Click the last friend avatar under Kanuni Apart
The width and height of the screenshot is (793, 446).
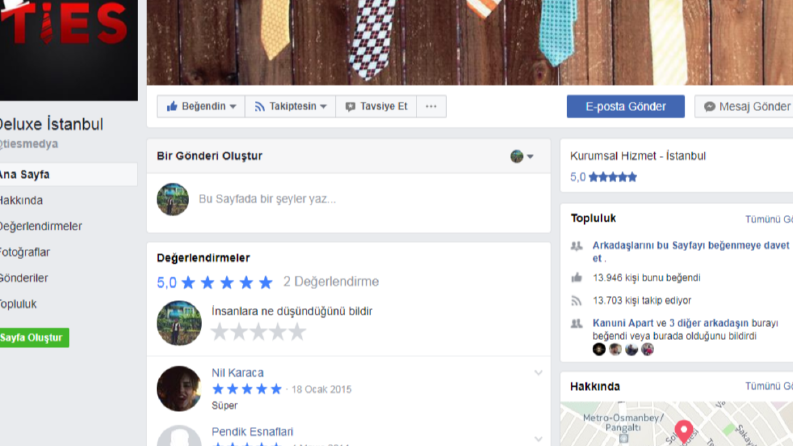(647, 349)
